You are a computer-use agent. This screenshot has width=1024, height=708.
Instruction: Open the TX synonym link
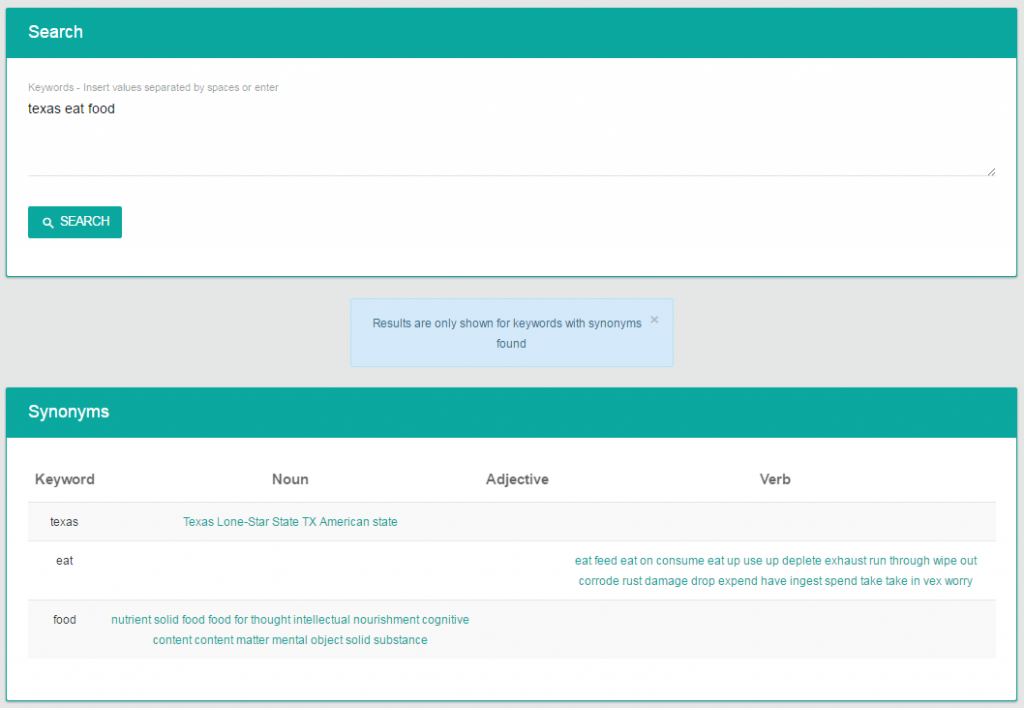click(x=309, y=522)
